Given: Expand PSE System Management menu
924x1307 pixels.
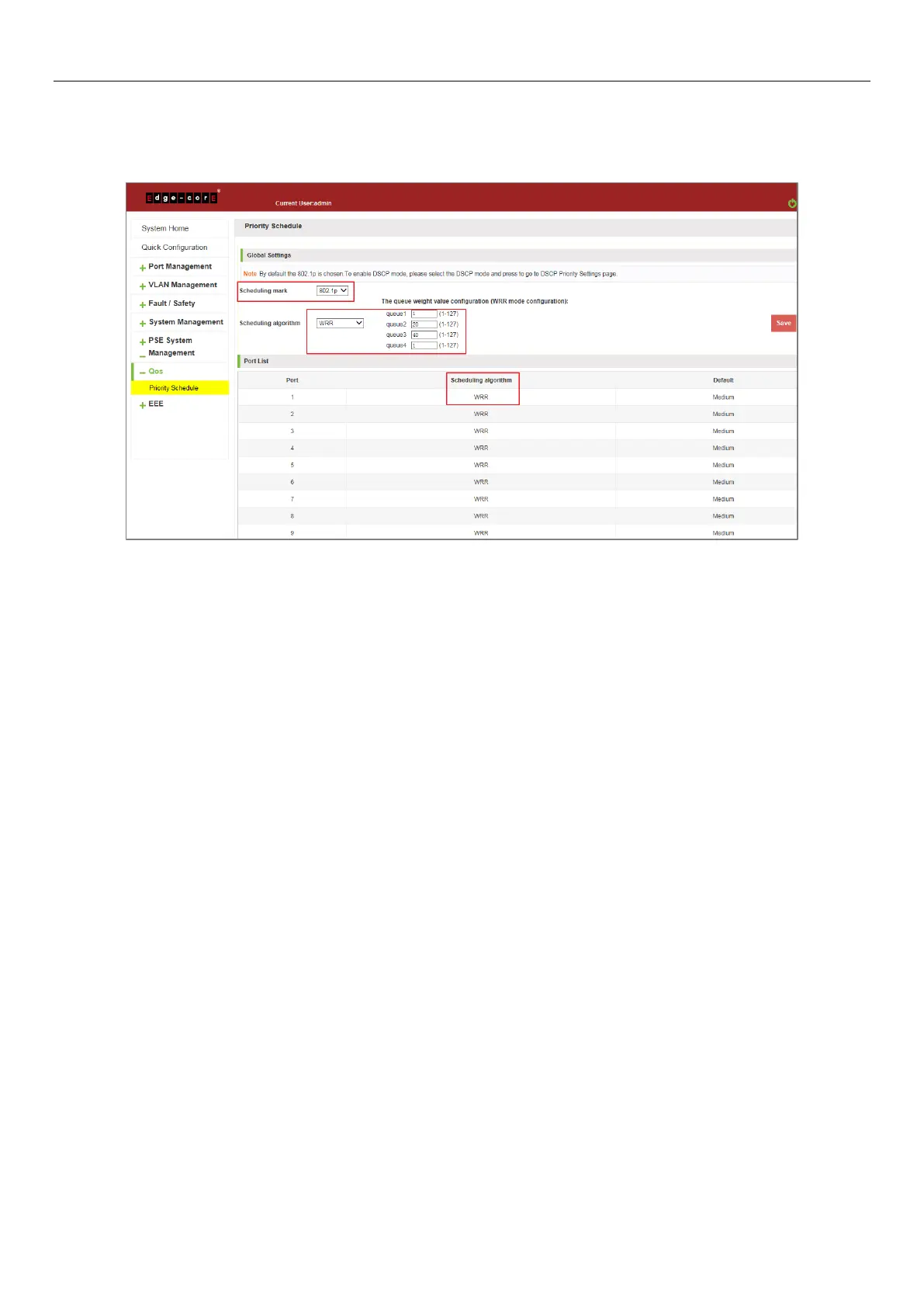Looking at the screenshot, I should (x=171, y=347).
